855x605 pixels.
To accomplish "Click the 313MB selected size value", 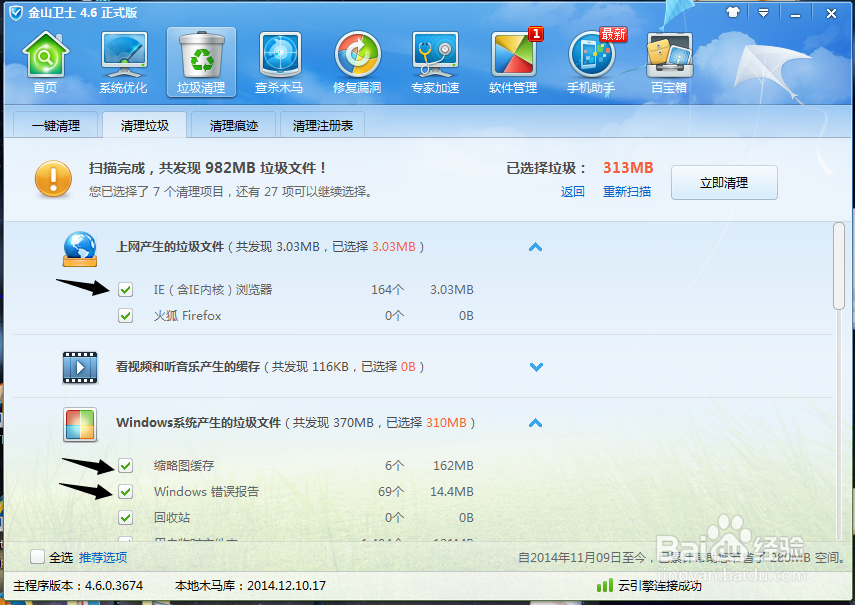I will click(x=628, y=168).
